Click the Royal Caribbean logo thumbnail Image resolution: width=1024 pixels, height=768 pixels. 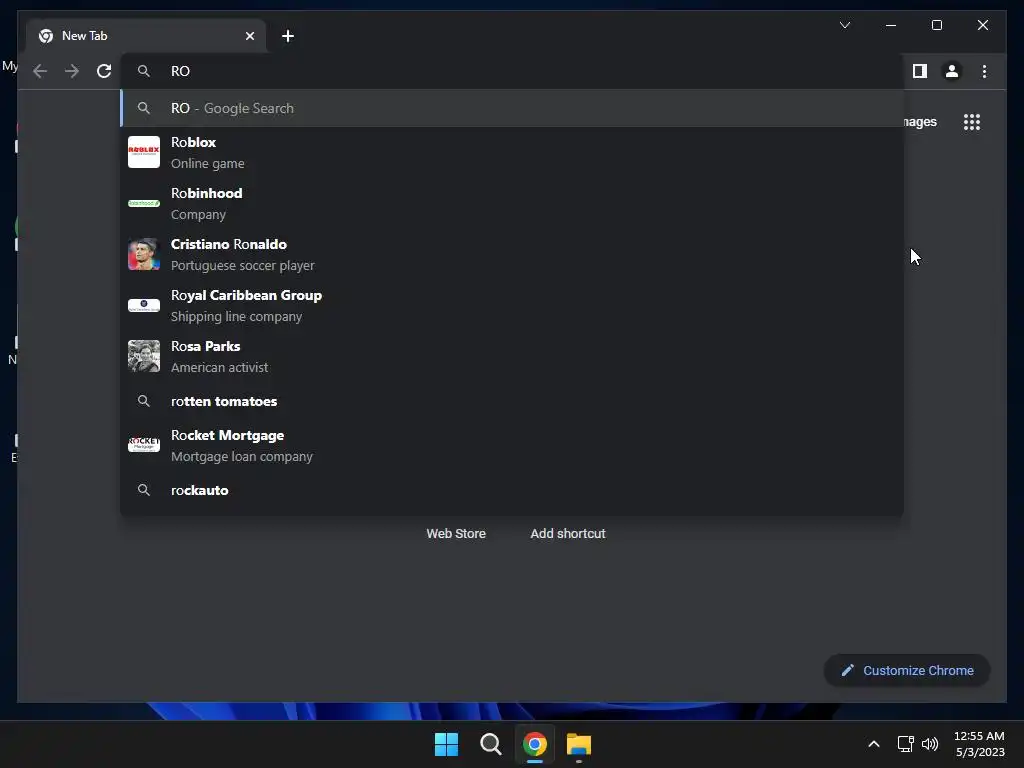point(144,305)
